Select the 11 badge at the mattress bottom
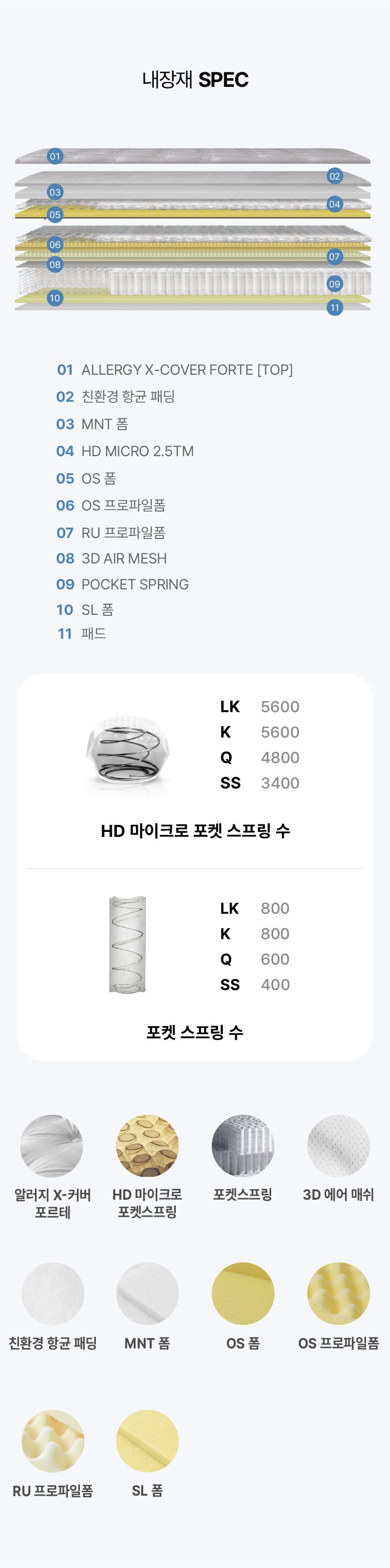390x1568 pixels. point(335,307)
